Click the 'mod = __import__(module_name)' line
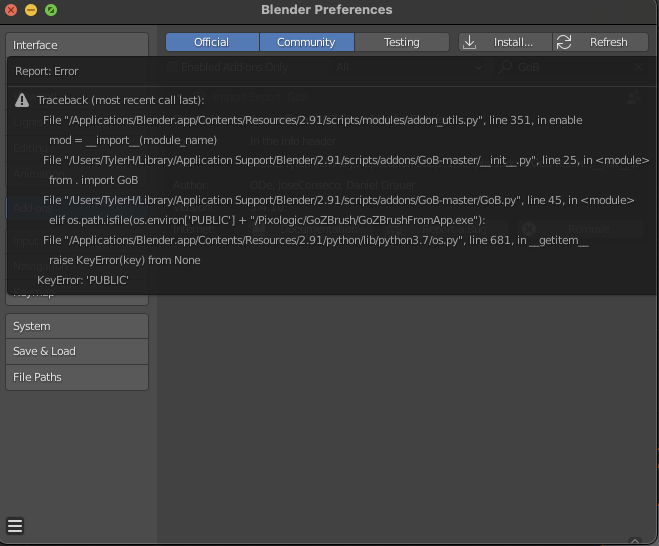 pyautogui.click(x=133, y=140)
